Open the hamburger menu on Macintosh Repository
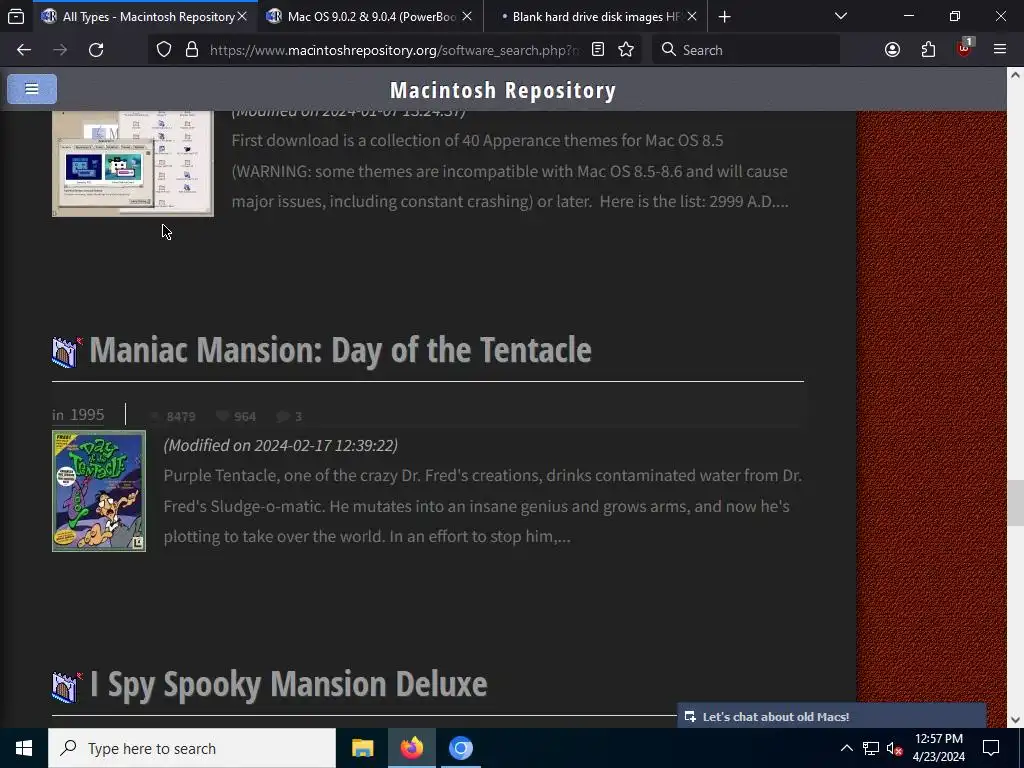The image size is (1024, 768). tap(31, 89)
